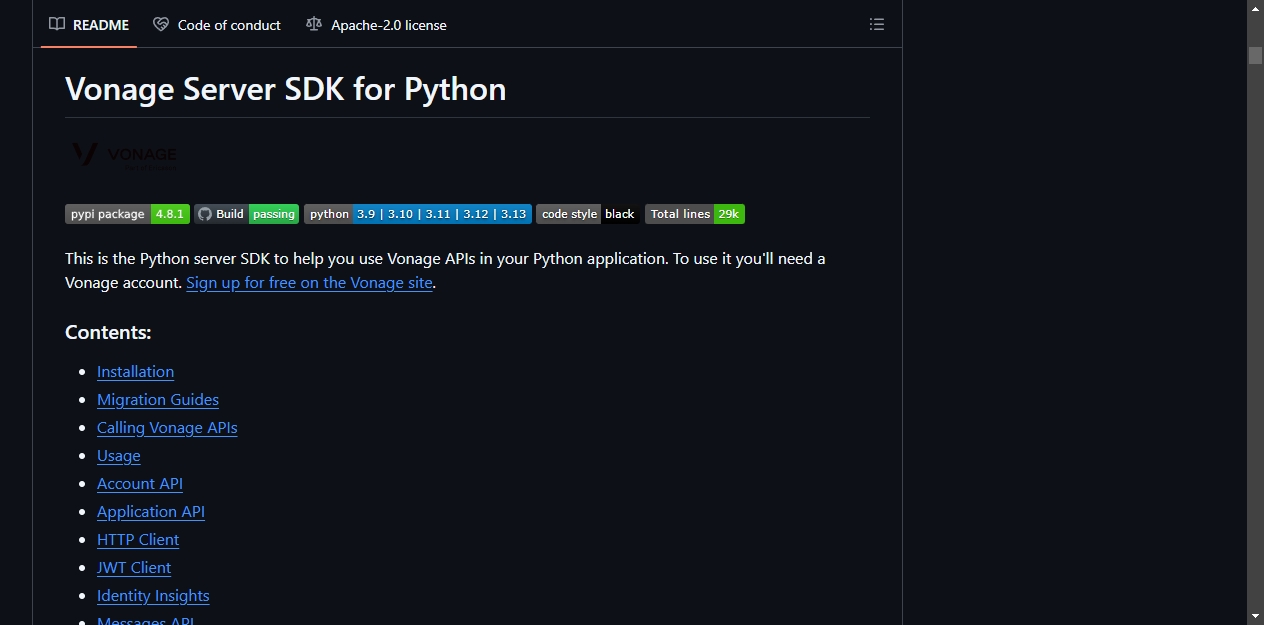Click the scrollbar up arrow
Screen dimensions: 1264x625
coord(1255,8)
